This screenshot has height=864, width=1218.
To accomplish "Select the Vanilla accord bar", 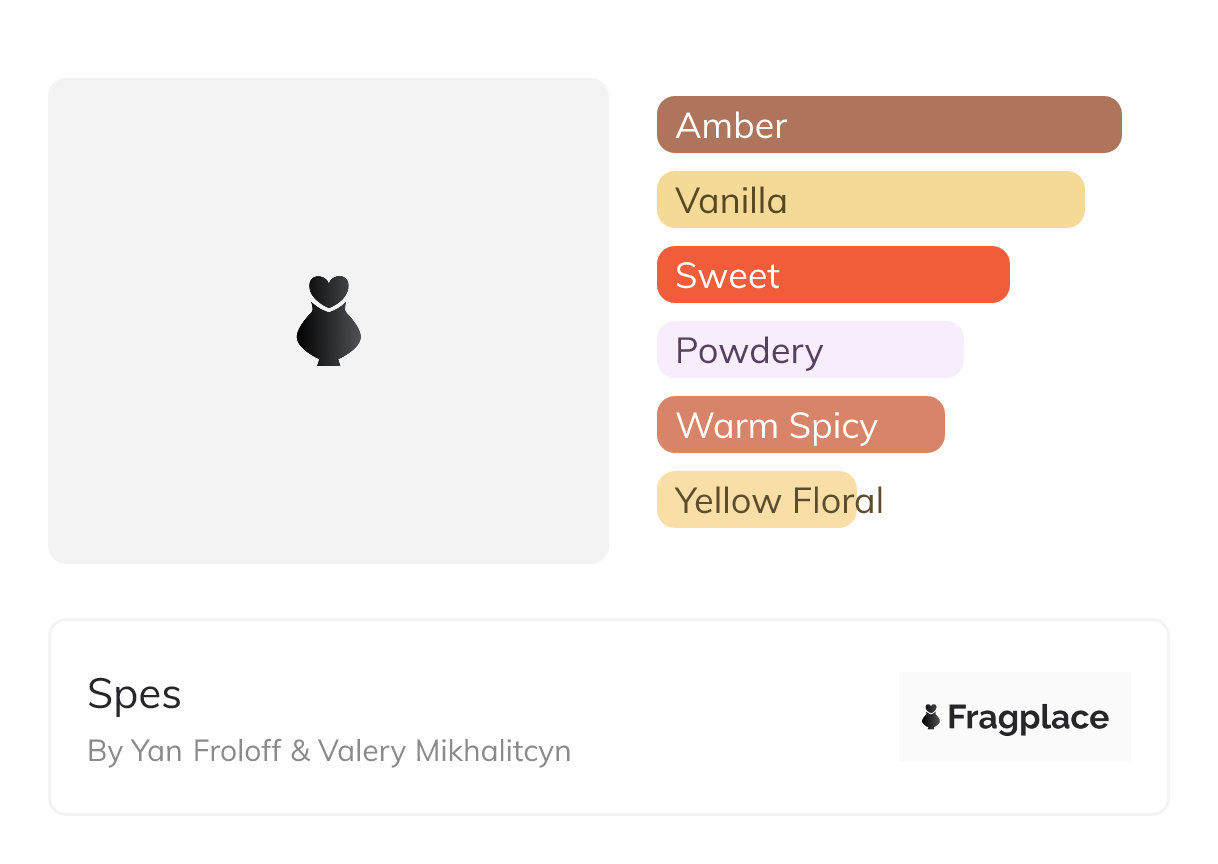I will tap(870, 200).
